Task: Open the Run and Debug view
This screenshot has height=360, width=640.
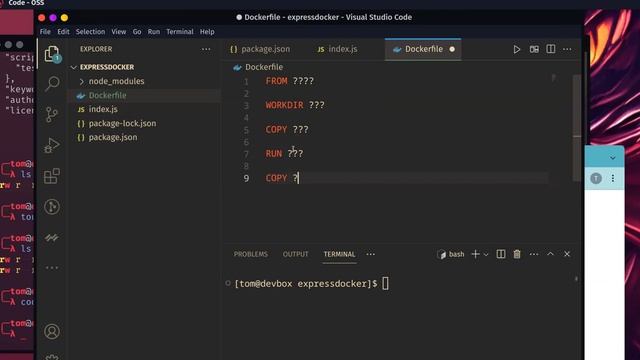Action: tap(52, 145)
